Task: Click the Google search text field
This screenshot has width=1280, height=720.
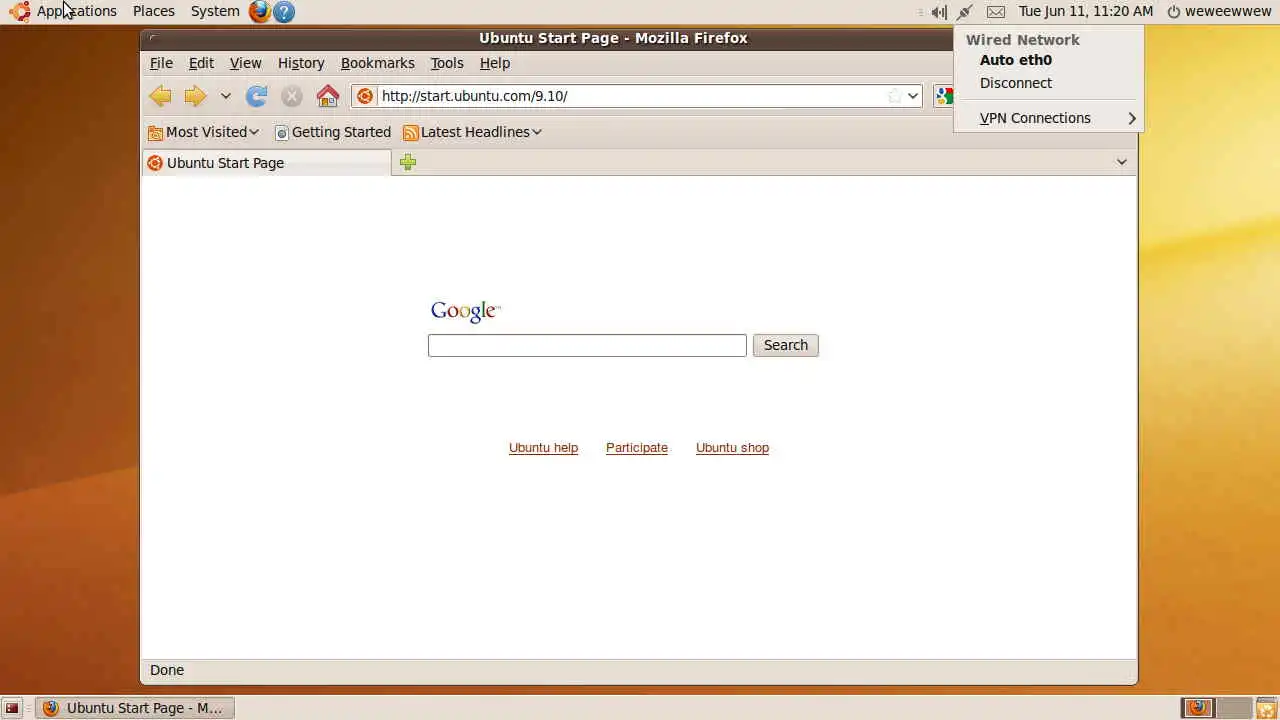Action: tap(587, 345)
